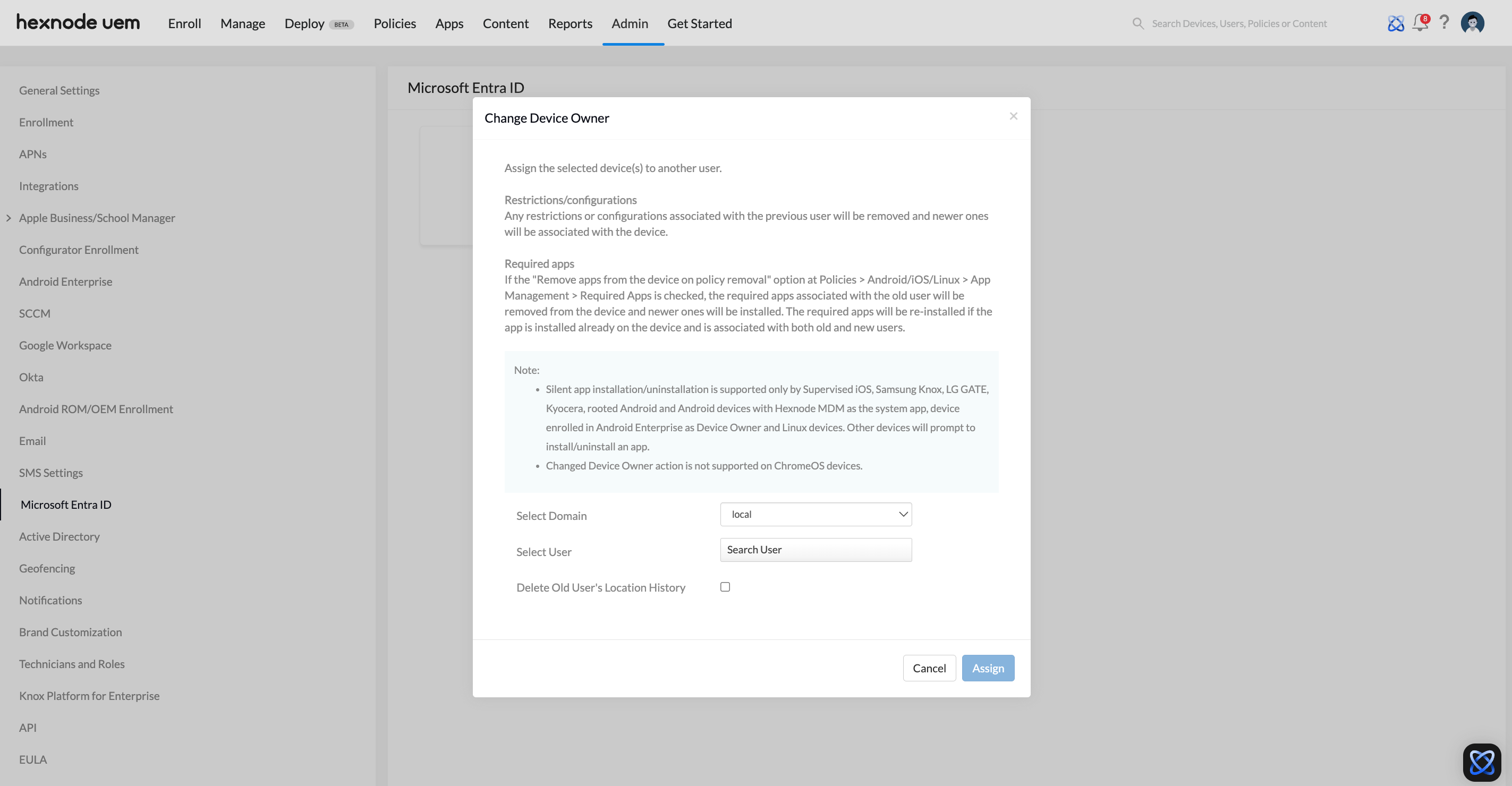Screen dimensions: 1512x786
Task: Click the Hexnode UEM logo
Action: [78, 23]
